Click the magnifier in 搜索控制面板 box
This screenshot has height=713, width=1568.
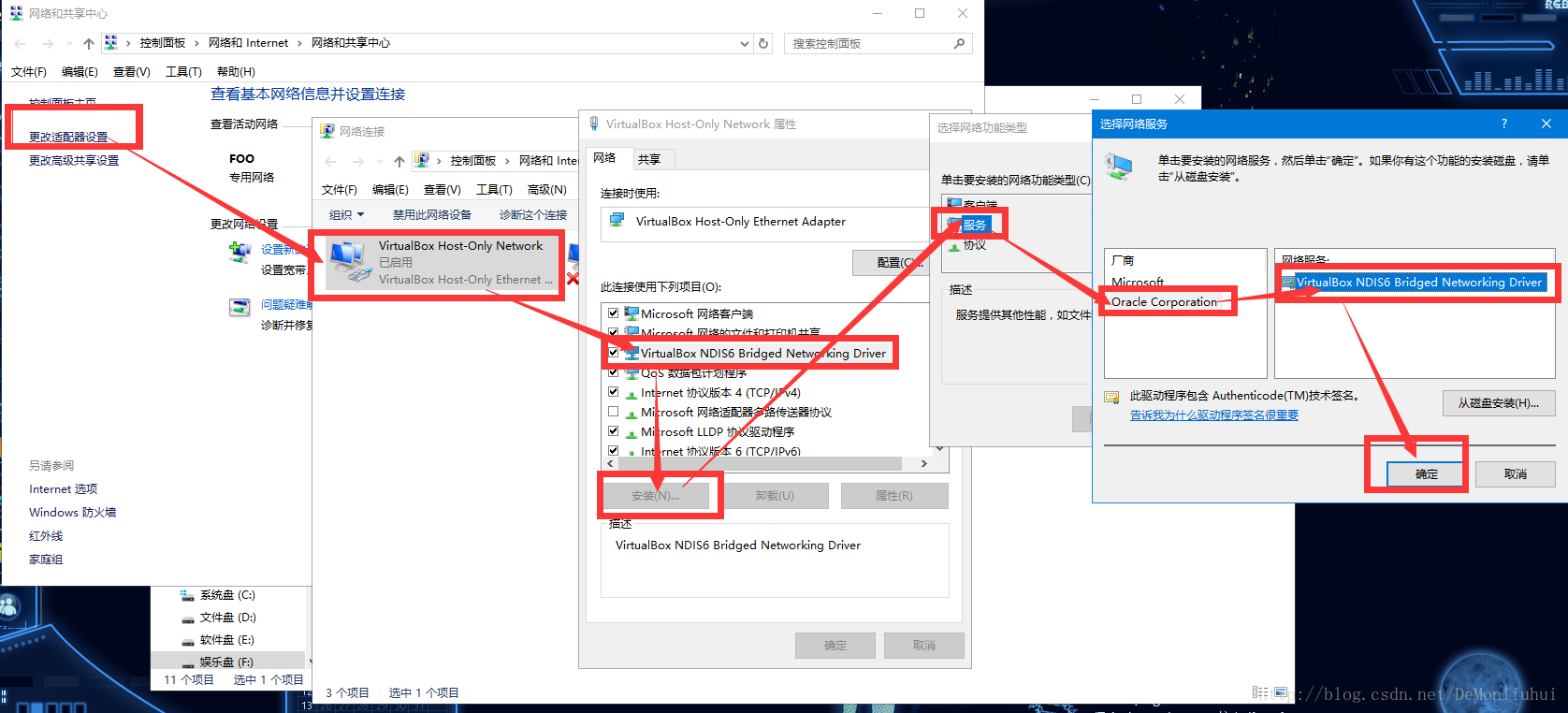click(959, 43)
